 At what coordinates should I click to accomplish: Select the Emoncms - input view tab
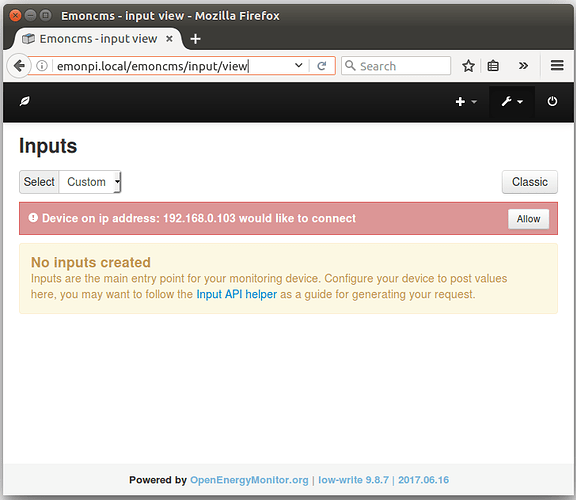(x=98, y=39)
